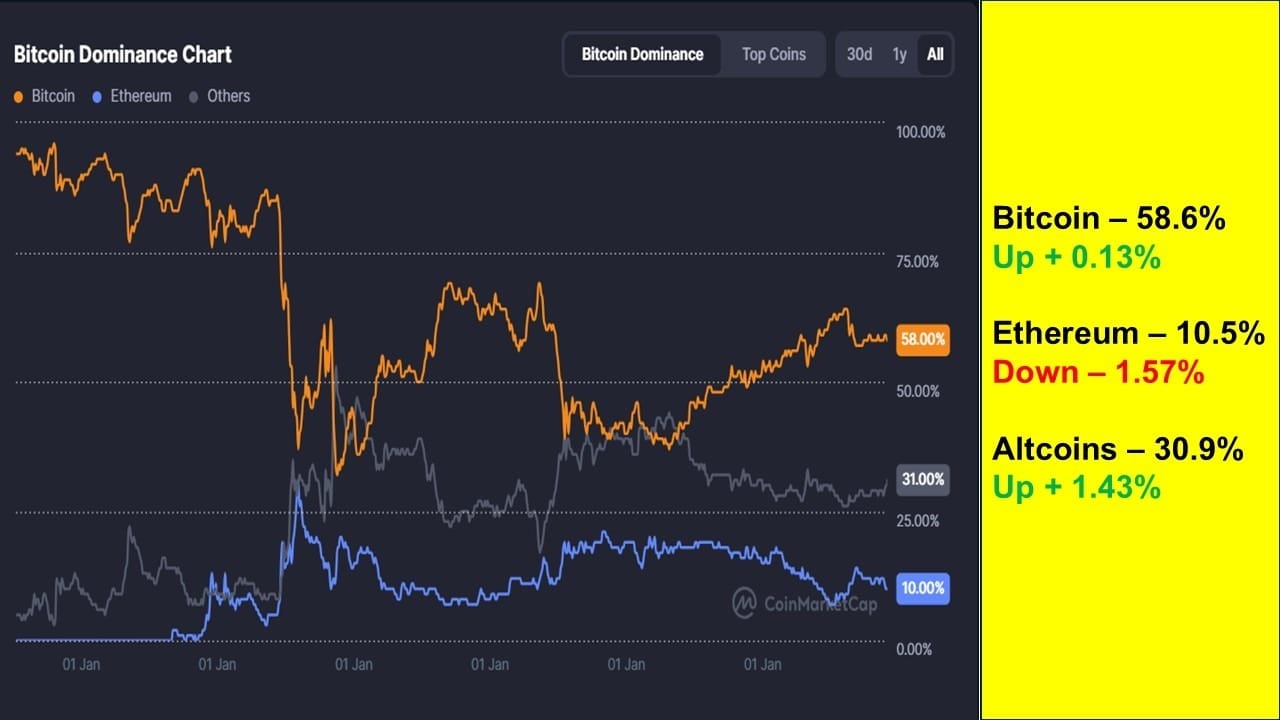
Task: Toggle the Bitcoin series legend label
Action: [x=53, y=96]
